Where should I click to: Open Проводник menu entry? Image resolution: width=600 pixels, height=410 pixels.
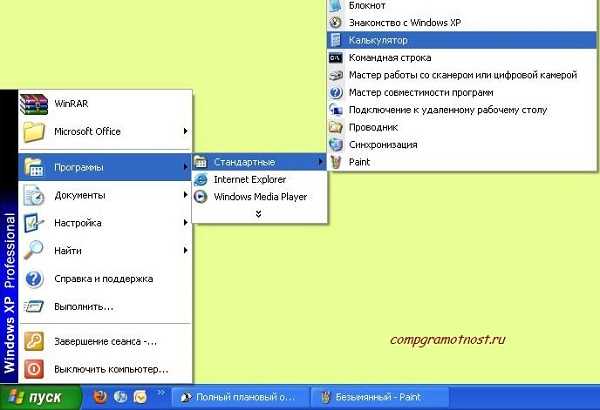pyautogui.click(x=461, y=127)
